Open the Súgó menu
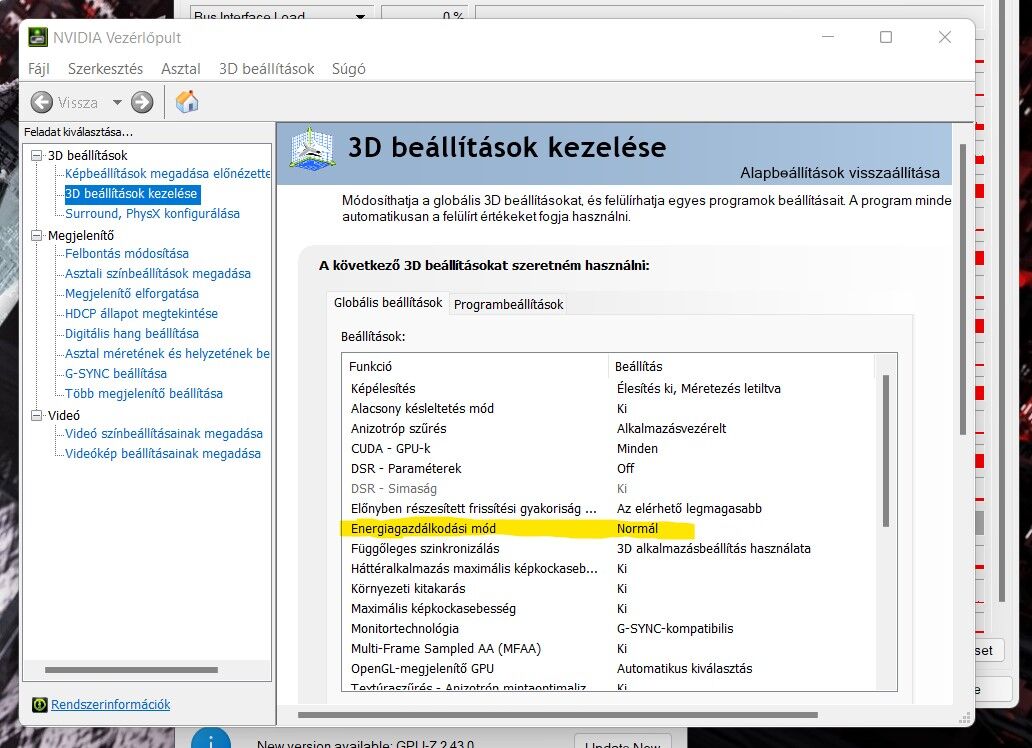Viewport: 1032px width, 748px height. pos(349,68)
